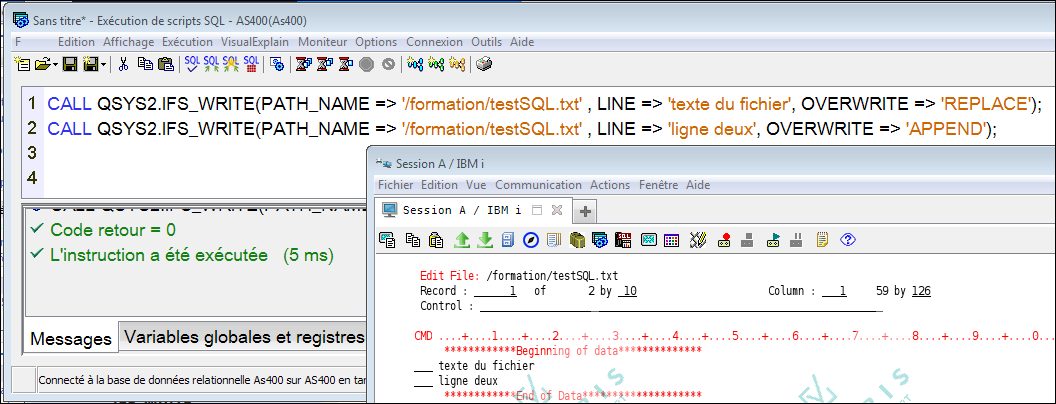Open an existing script file
This screenshot has width=1056, height=404.
click(x=42, y=64)
